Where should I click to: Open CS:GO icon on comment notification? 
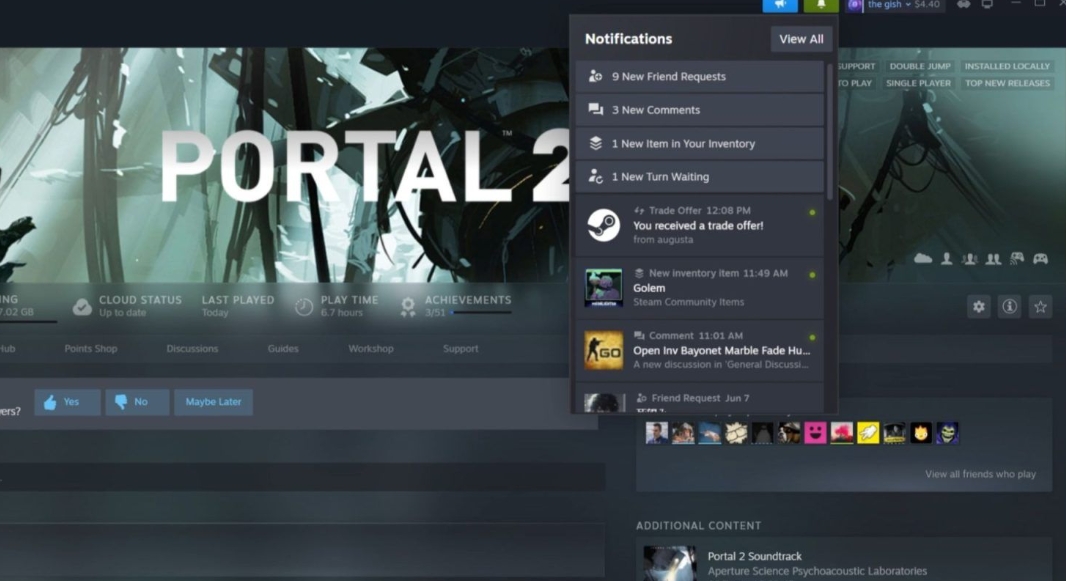tap(604, 351)
